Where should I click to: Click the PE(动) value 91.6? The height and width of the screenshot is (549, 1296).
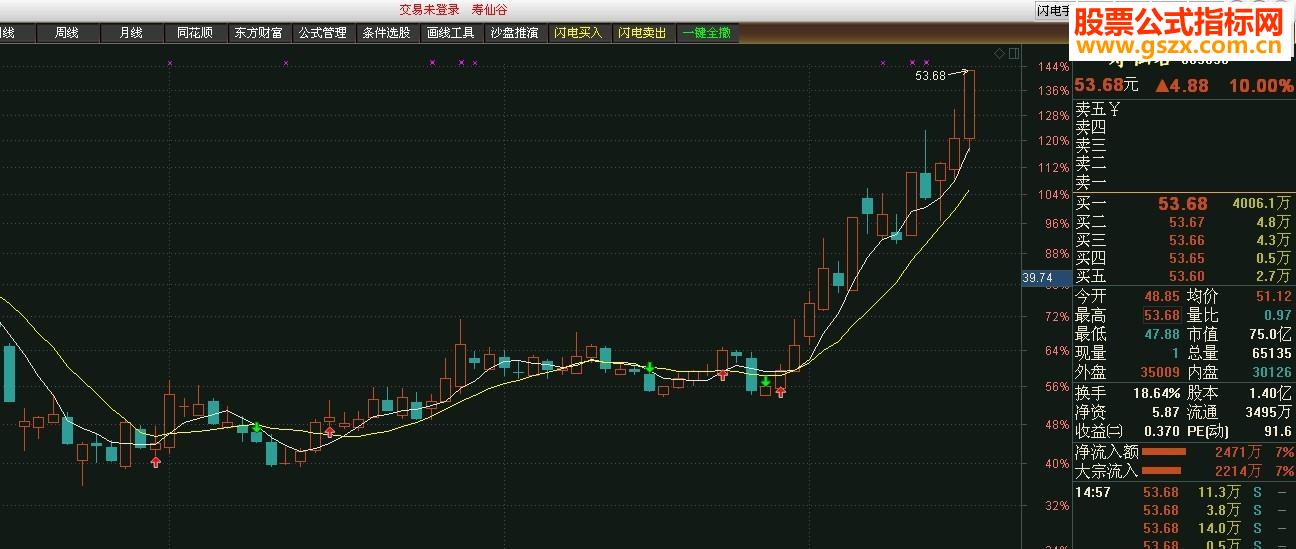[1278, 431]
